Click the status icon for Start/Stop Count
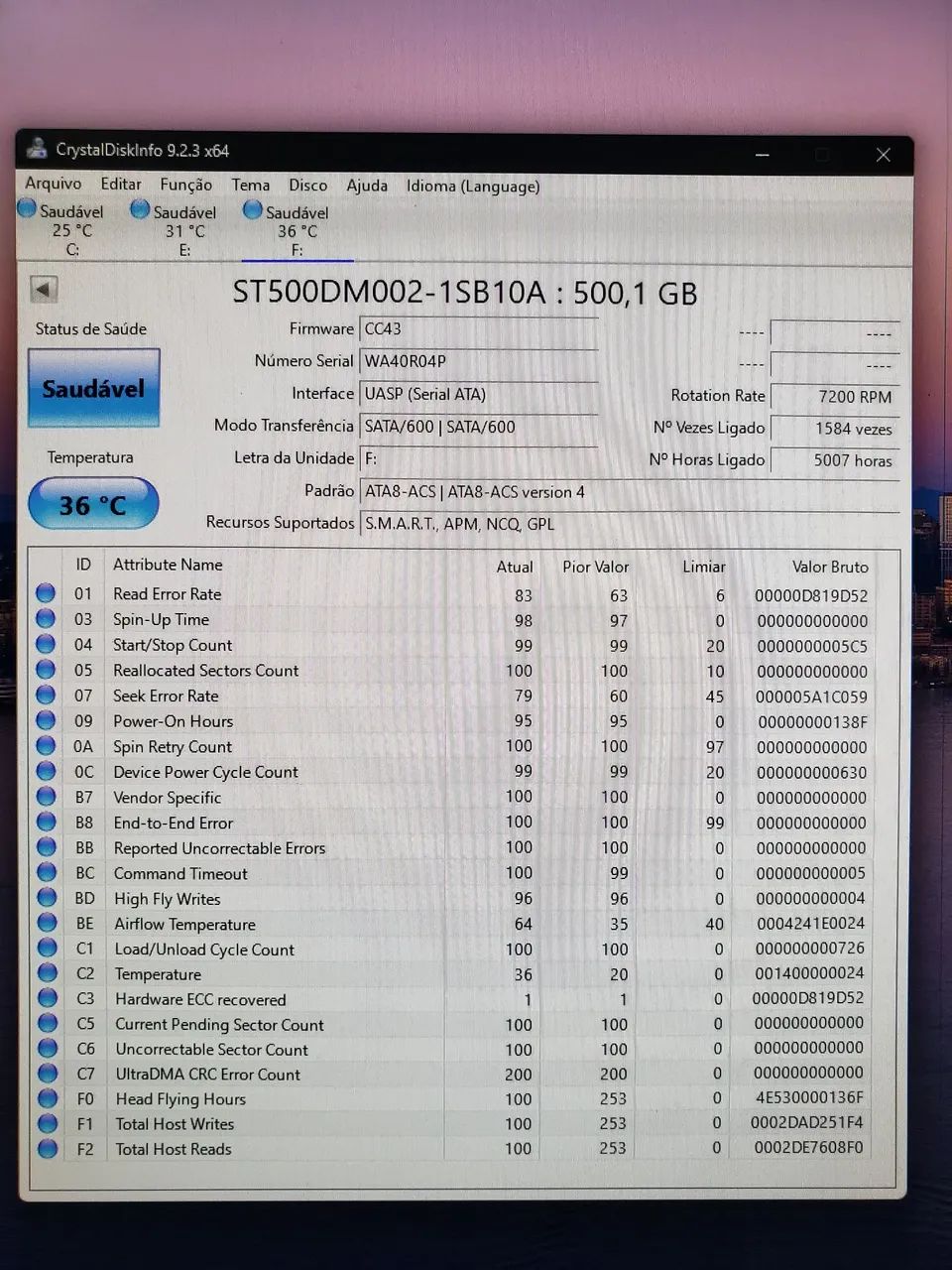Image resolution: width=952 pixels, height=1270 pixels. [x=46, y=644]
